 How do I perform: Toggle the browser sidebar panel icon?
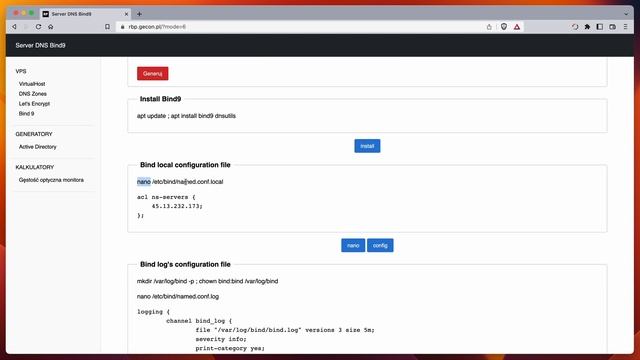600,27
